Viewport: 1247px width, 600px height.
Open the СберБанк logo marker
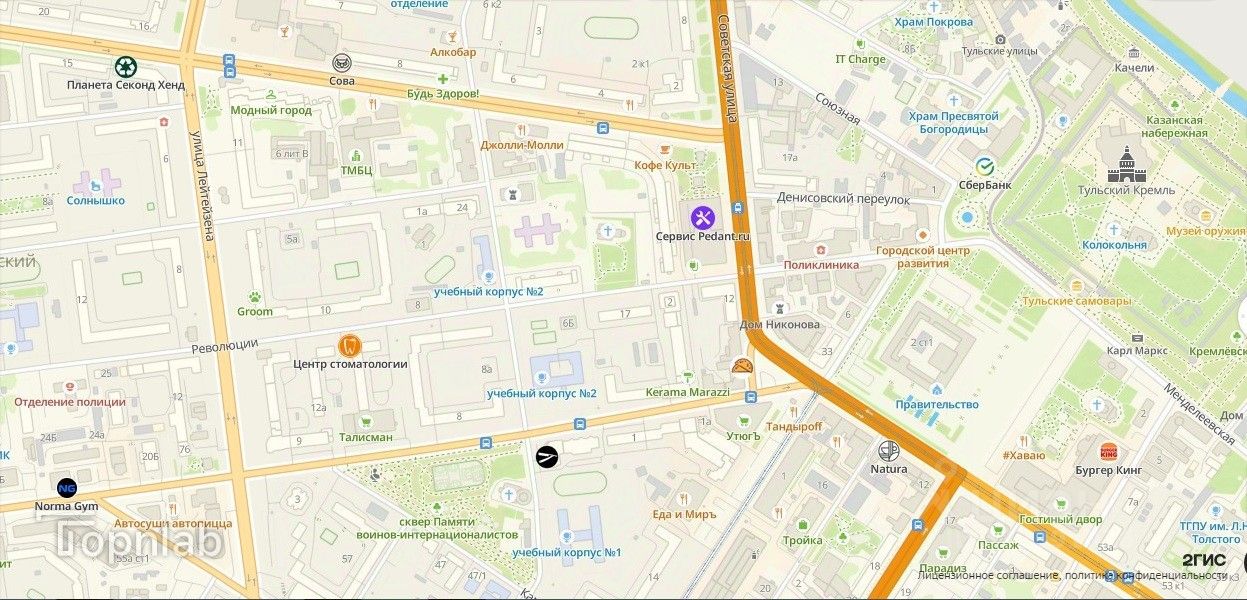pos(984,166)
